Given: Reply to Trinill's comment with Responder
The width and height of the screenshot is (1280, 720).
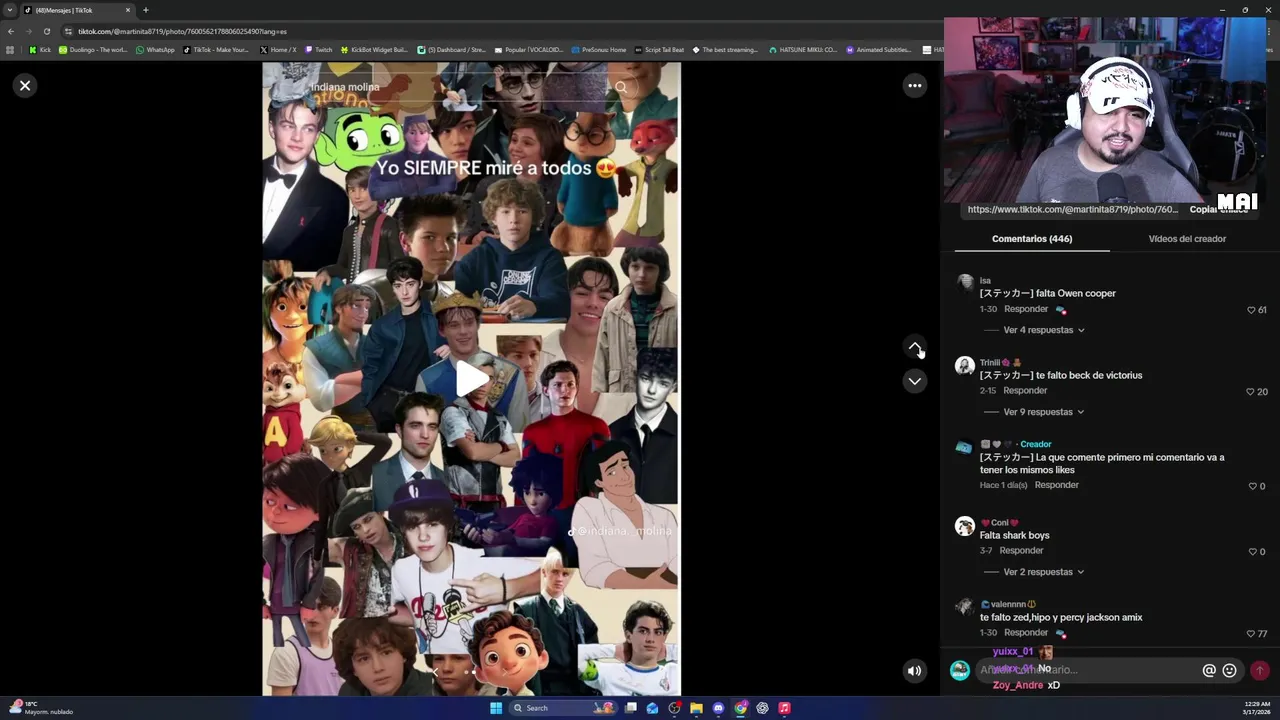Looking at the screenshot, I should pos(1025,391).
